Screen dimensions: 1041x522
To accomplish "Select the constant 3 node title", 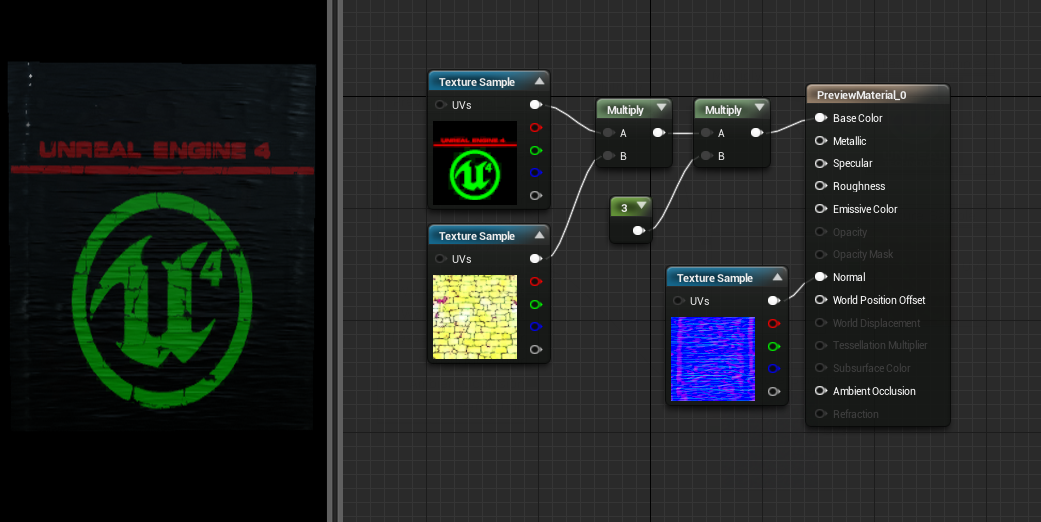I will 624,208.
